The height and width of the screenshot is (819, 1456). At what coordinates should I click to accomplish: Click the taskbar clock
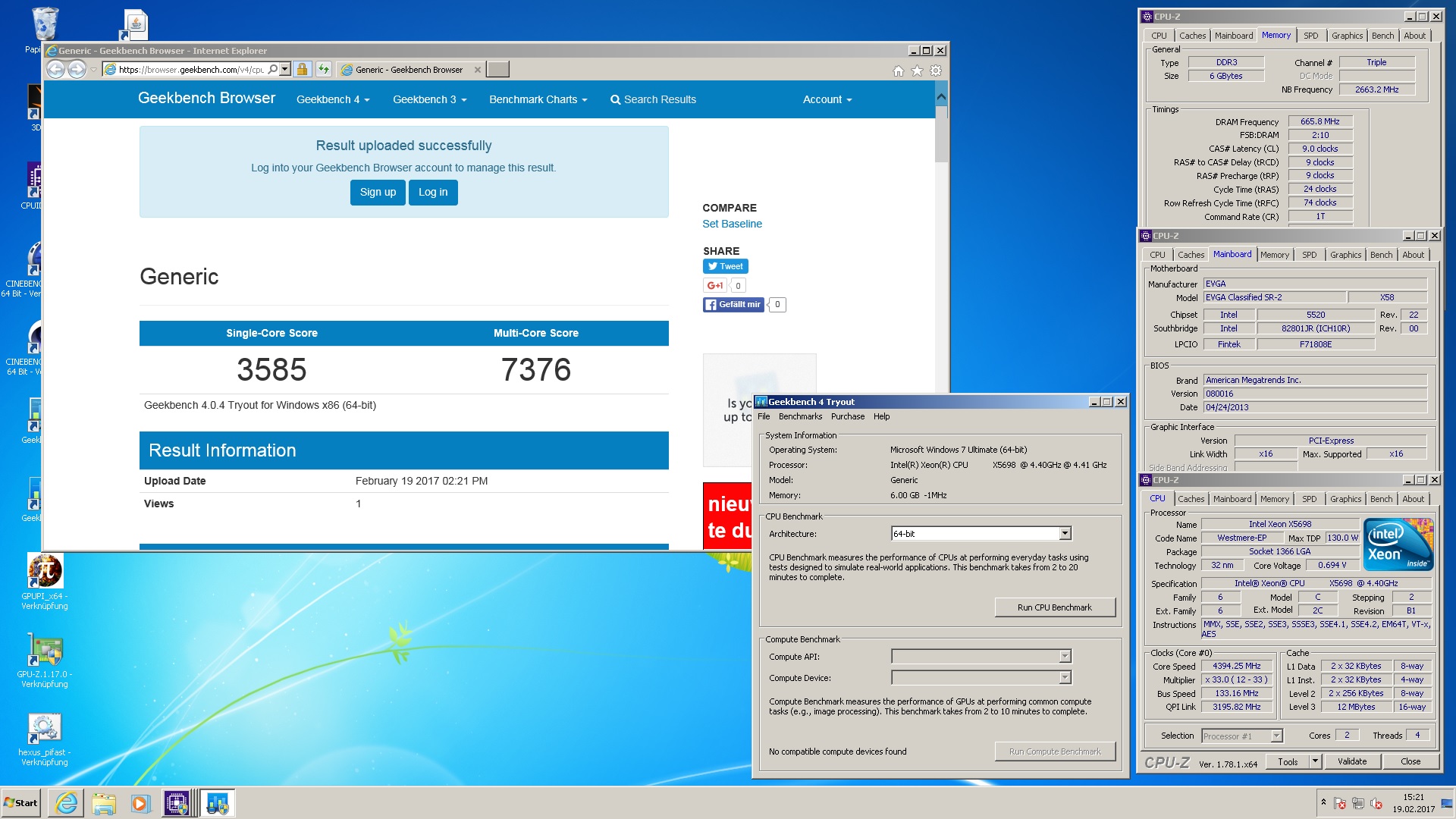pos(1413,803)
